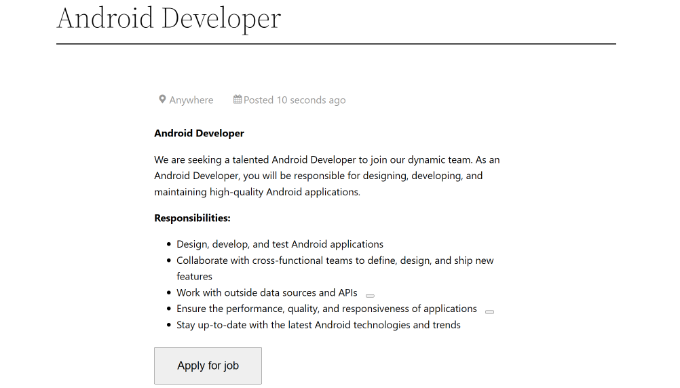Click small marker after 'responsiveness of applications'
The width and height of the screenshot is (680, 388).
point(489,312)
